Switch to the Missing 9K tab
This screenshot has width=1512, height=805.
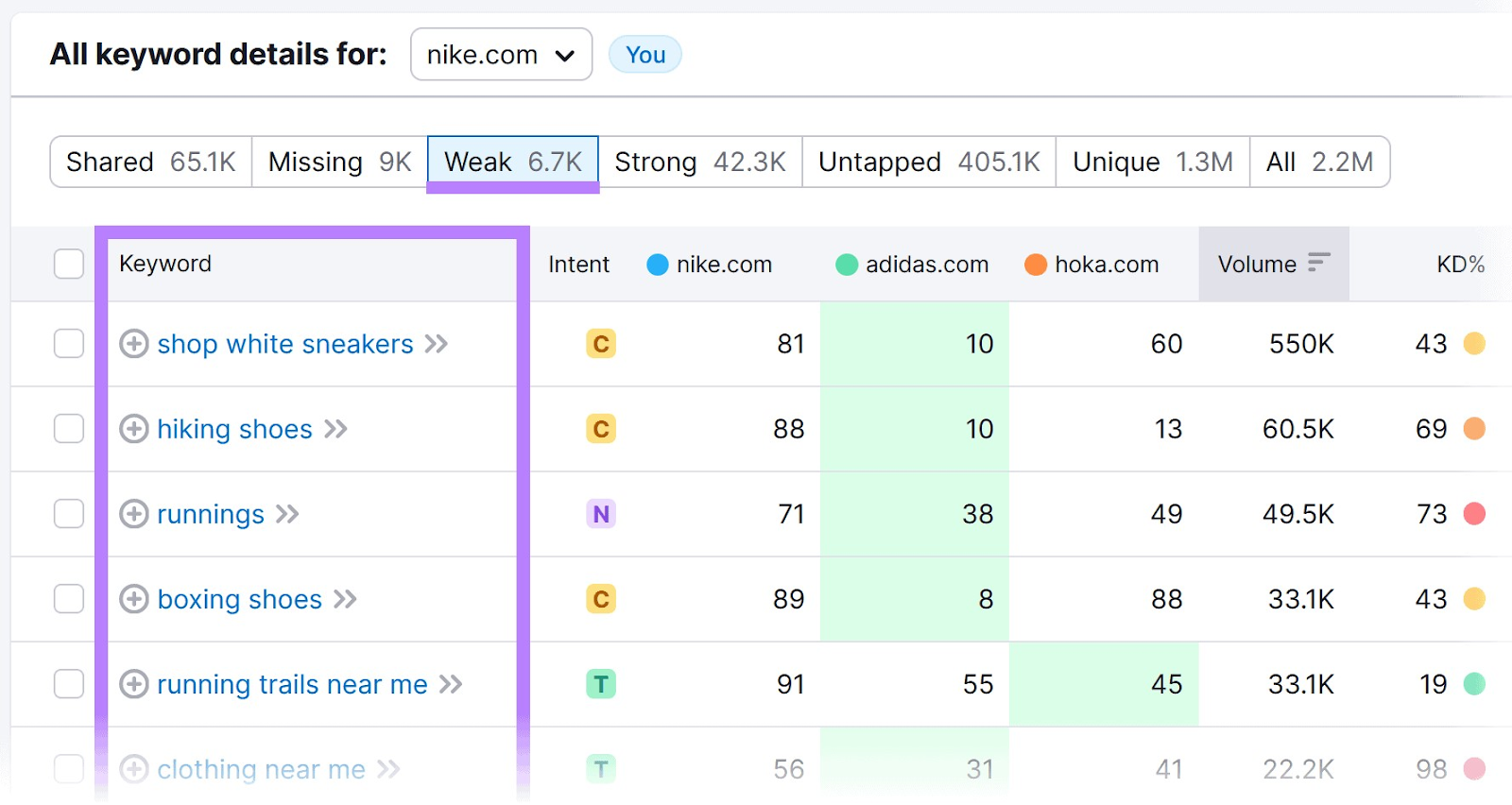point(339,163)
